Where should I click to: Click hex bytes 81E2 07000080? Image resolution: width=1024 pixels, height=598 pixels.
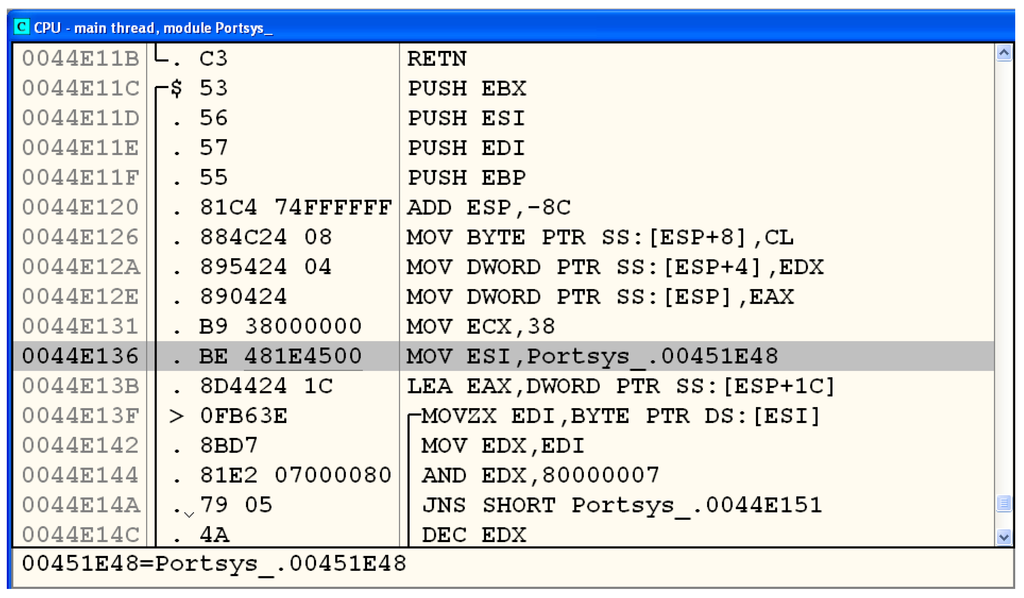pos(295,475)
